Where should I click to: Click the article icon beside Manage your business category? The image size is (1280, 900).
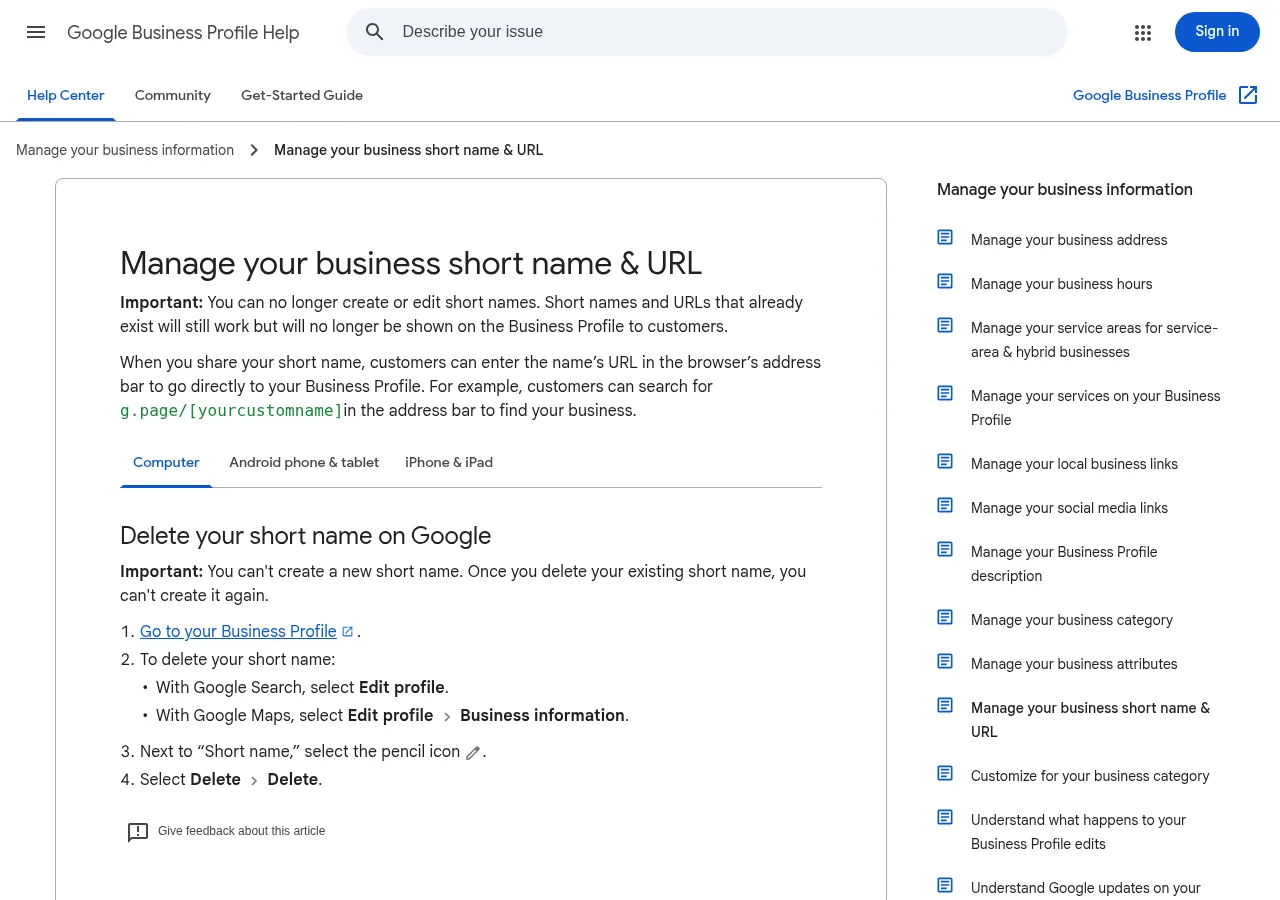click(945, 617)
